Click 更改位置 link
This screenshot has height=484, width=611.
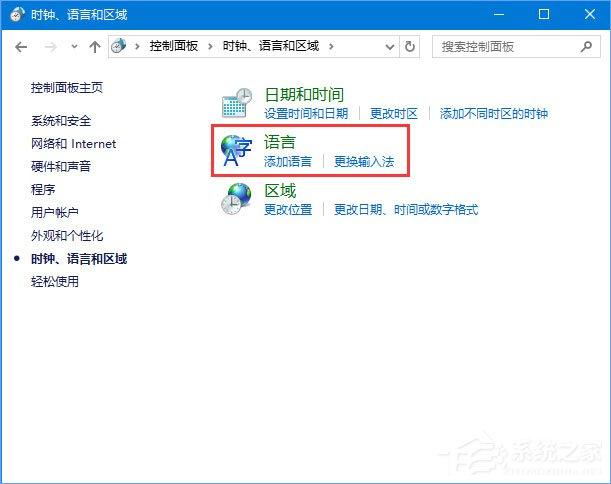click(288, 210)
